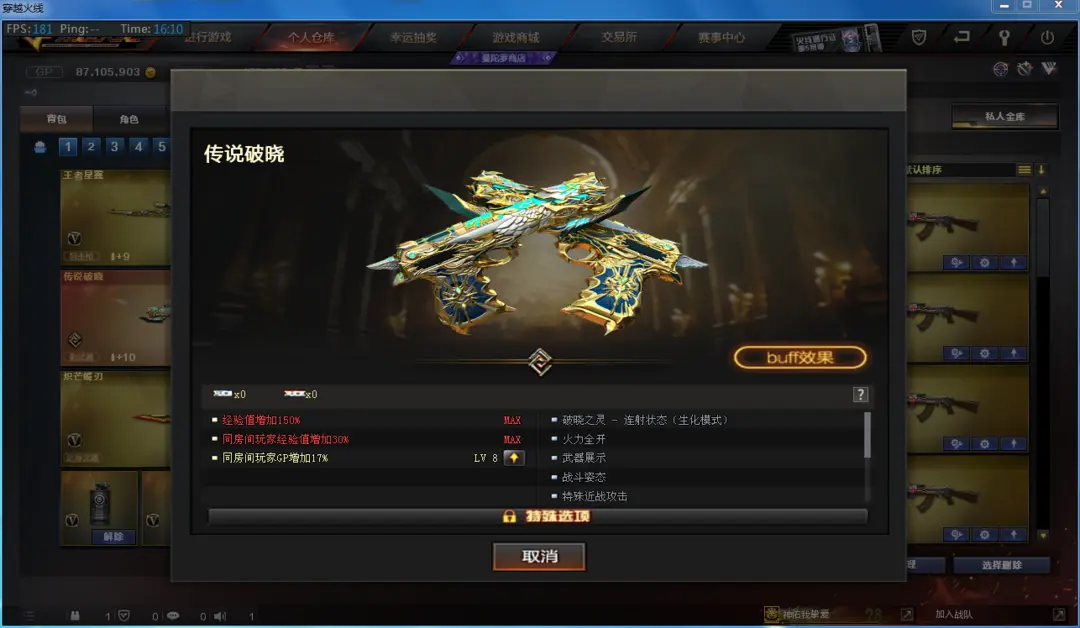Viewport: 1080px width, 628px height.
Task: Open the 交易所 tab
Action: (619, 37)
